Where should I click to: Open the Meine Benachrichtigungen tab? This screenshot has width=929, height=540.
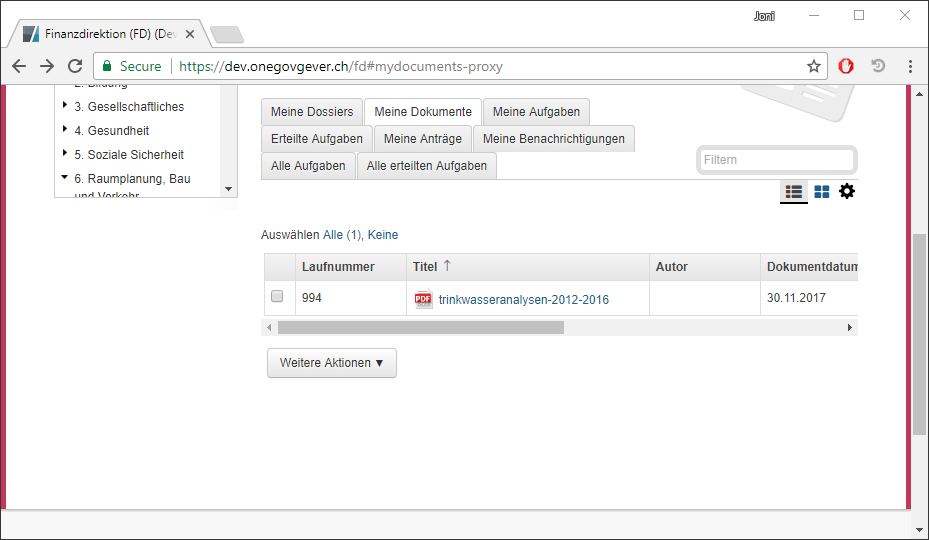pyautogui.click(x=553, y=139)
